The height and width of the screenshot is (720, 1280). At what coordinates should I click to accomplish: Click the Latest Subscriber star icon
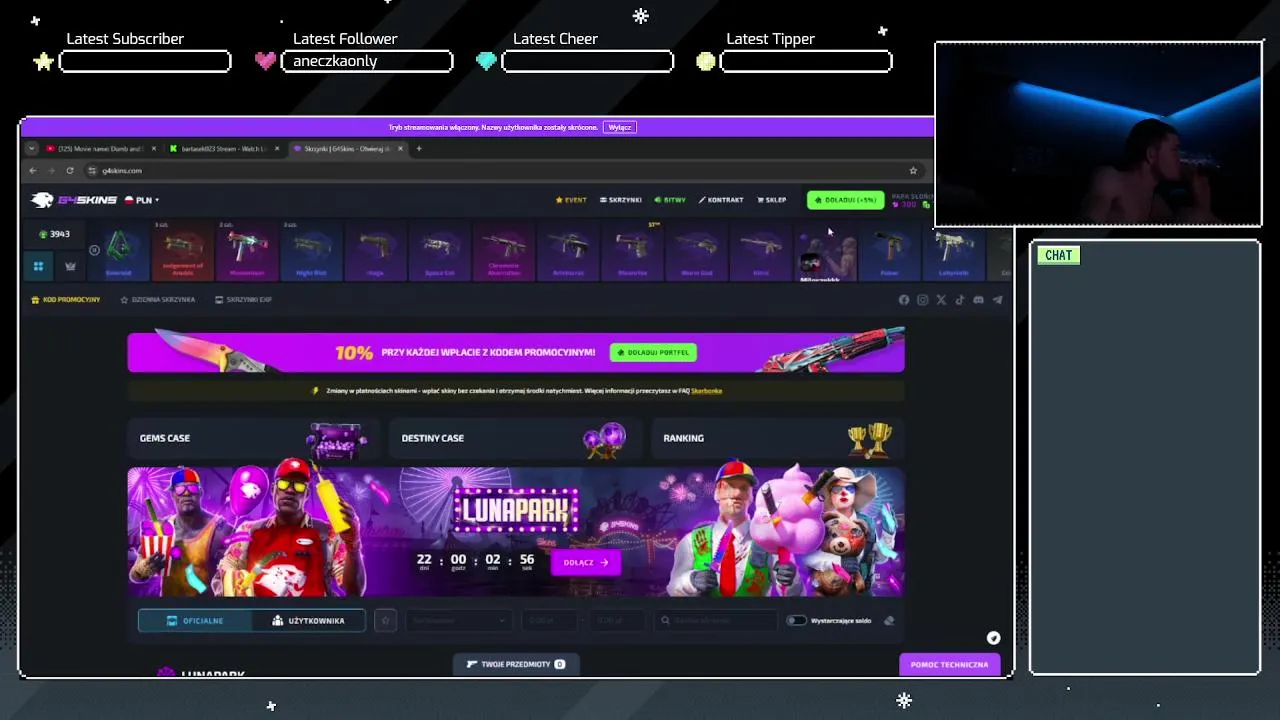[43, 62]
